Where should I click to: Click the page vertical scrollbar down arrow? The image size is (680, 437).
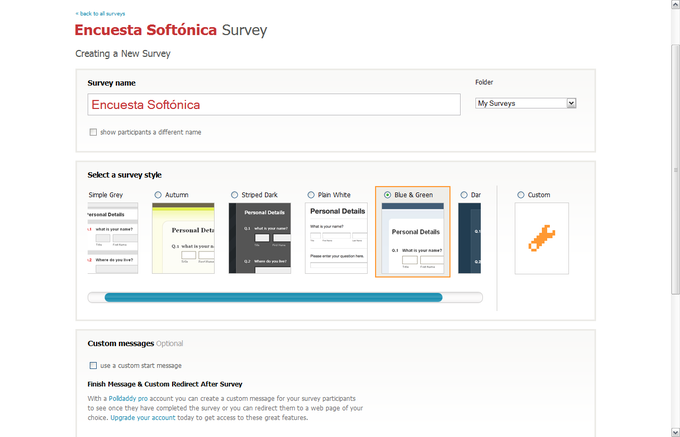pyautogui.click(x=674, y=432)
